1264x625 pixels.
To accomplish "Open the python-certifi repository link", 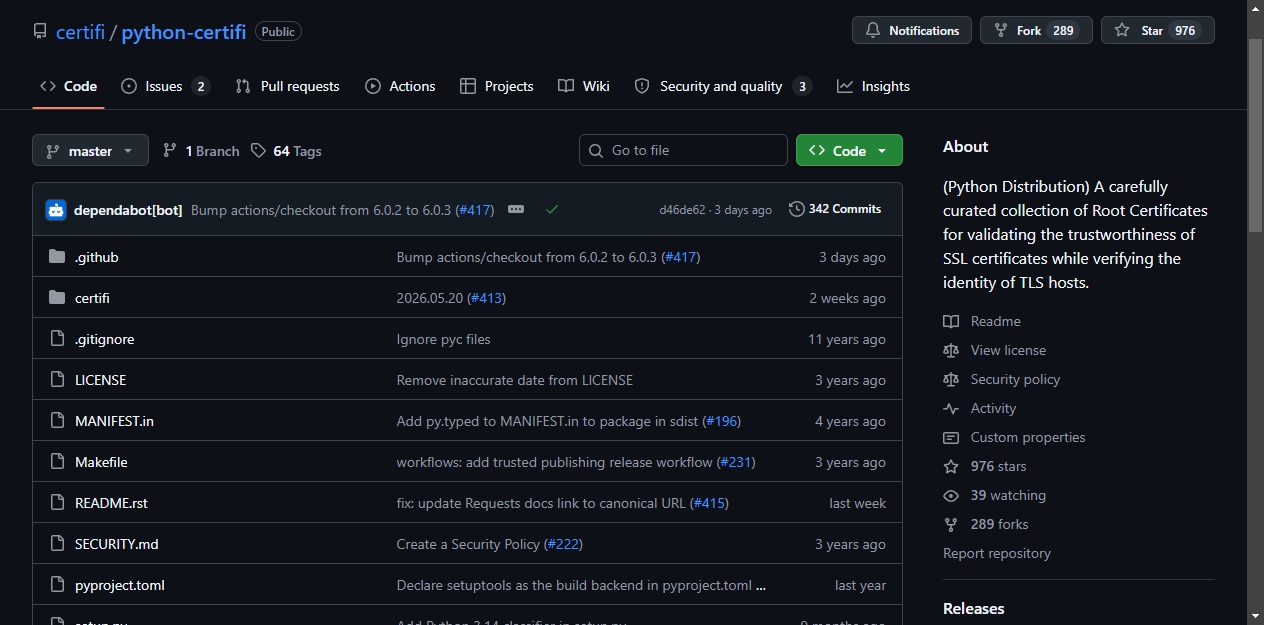I will [184, 31].
